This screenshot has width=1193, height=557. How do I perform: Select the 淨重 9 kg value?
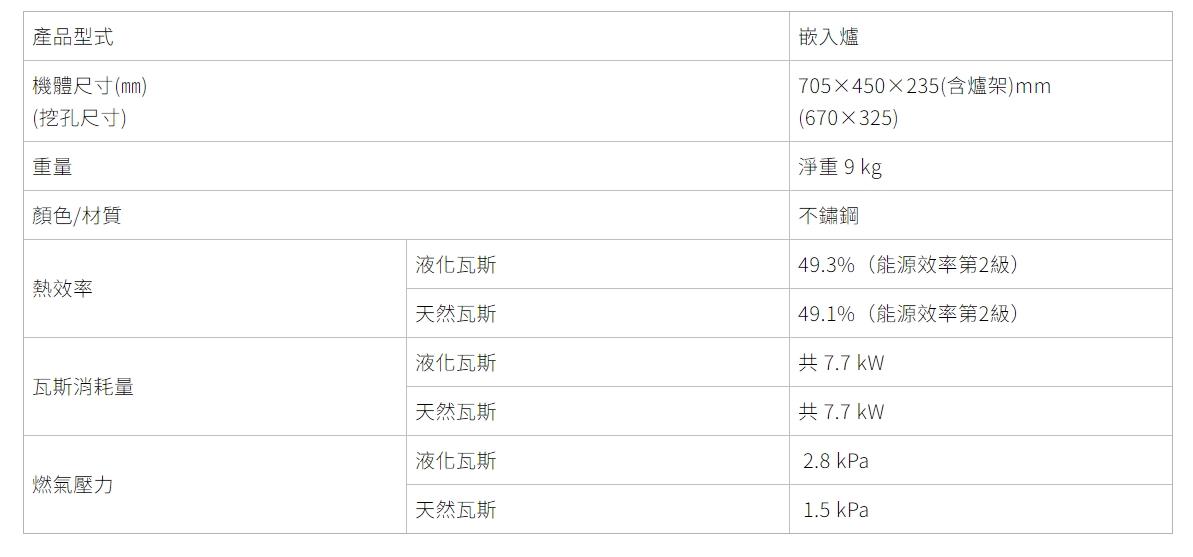840,167
